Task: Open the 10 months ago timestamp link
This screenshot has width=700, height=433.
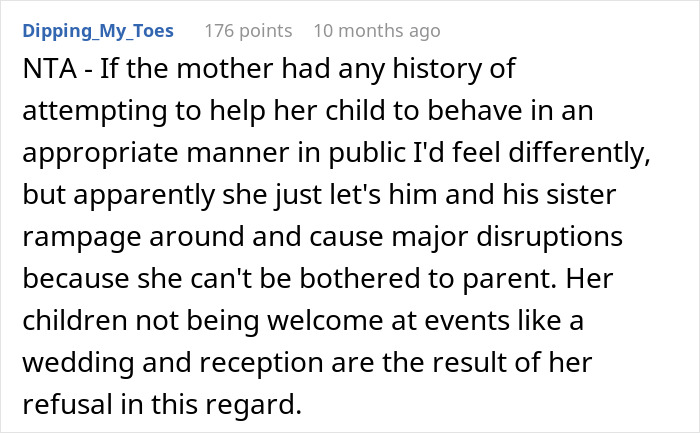Action: point(377,31)
